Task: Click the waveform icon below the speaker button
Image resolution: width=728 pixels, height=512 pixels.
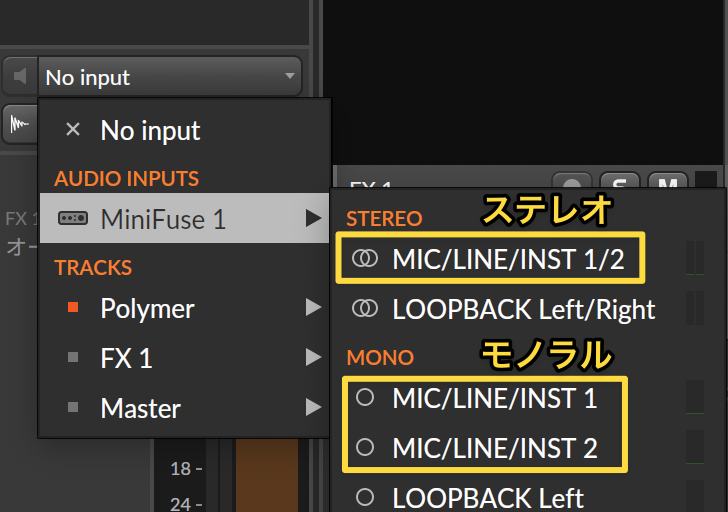Action: [20, 123]
